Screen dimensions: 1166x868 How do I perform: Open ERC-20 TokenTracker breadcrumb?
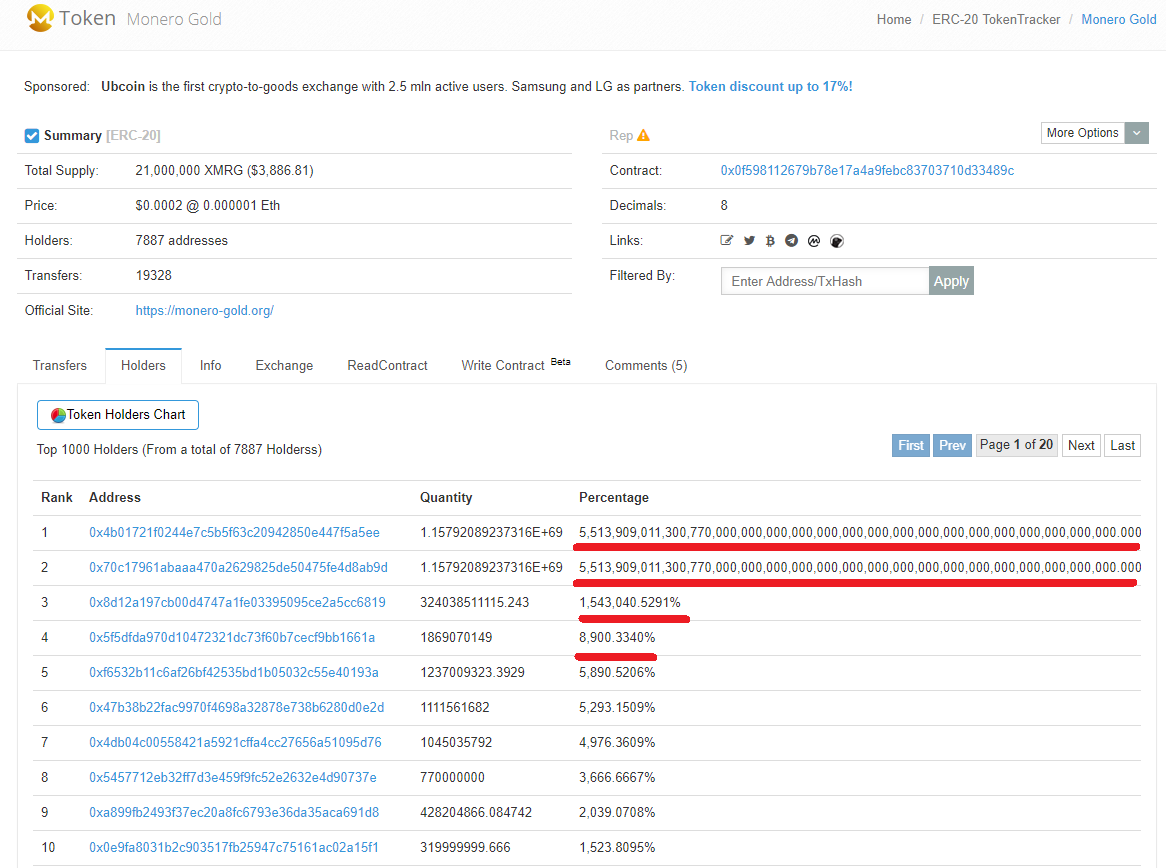click(x=996, y=19)
